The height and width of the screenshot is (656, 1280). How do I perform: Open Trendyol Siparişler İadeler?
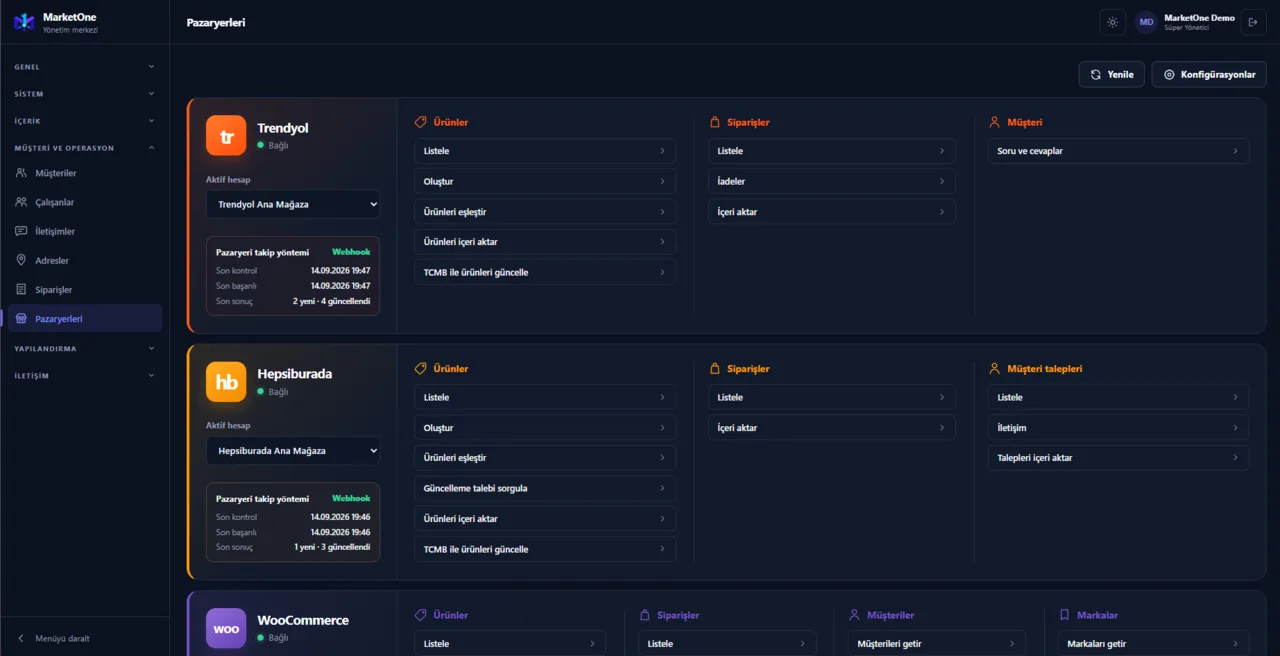pos(832,182)
